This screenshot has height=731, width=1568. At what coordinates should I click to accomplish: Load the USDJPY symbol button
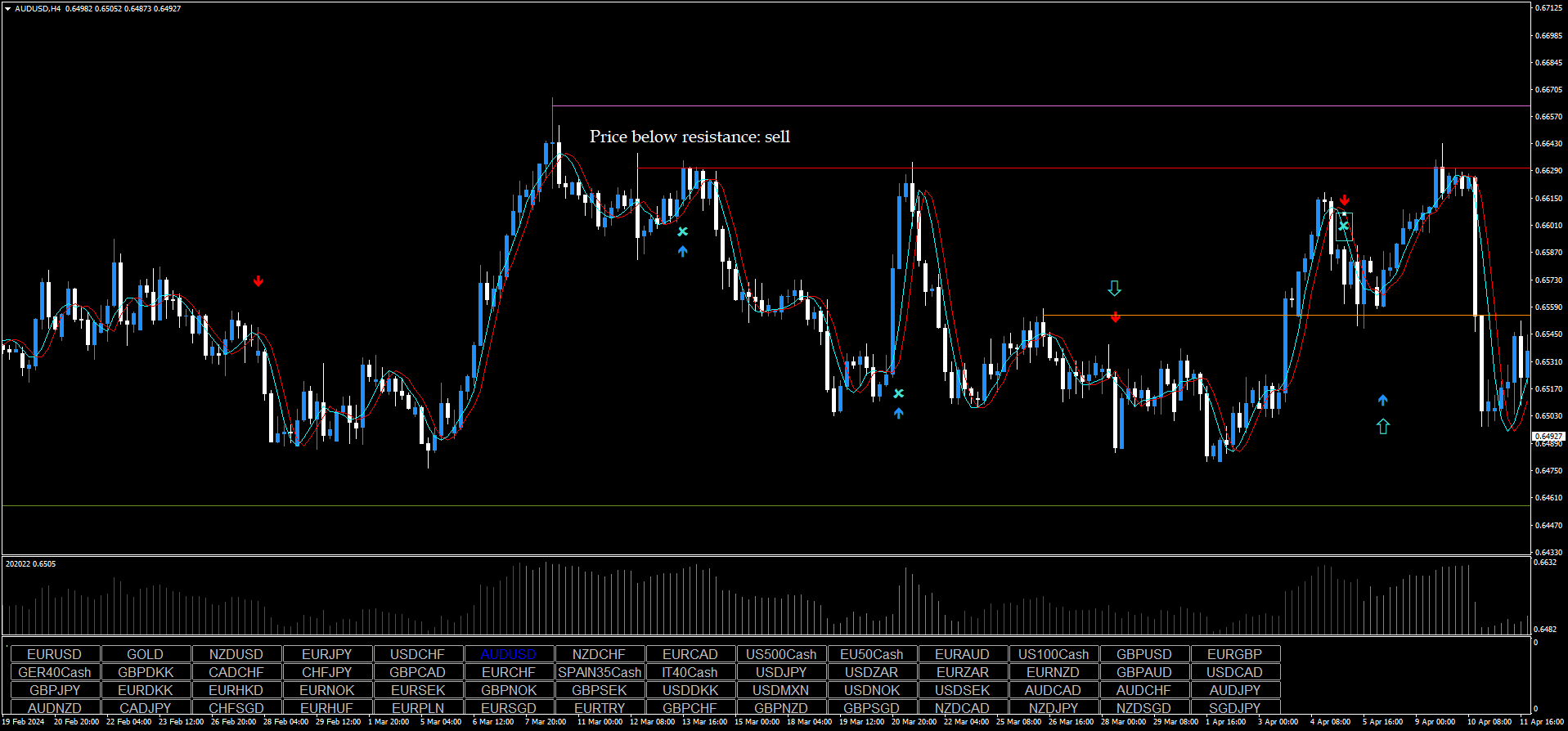pos(780,672)
